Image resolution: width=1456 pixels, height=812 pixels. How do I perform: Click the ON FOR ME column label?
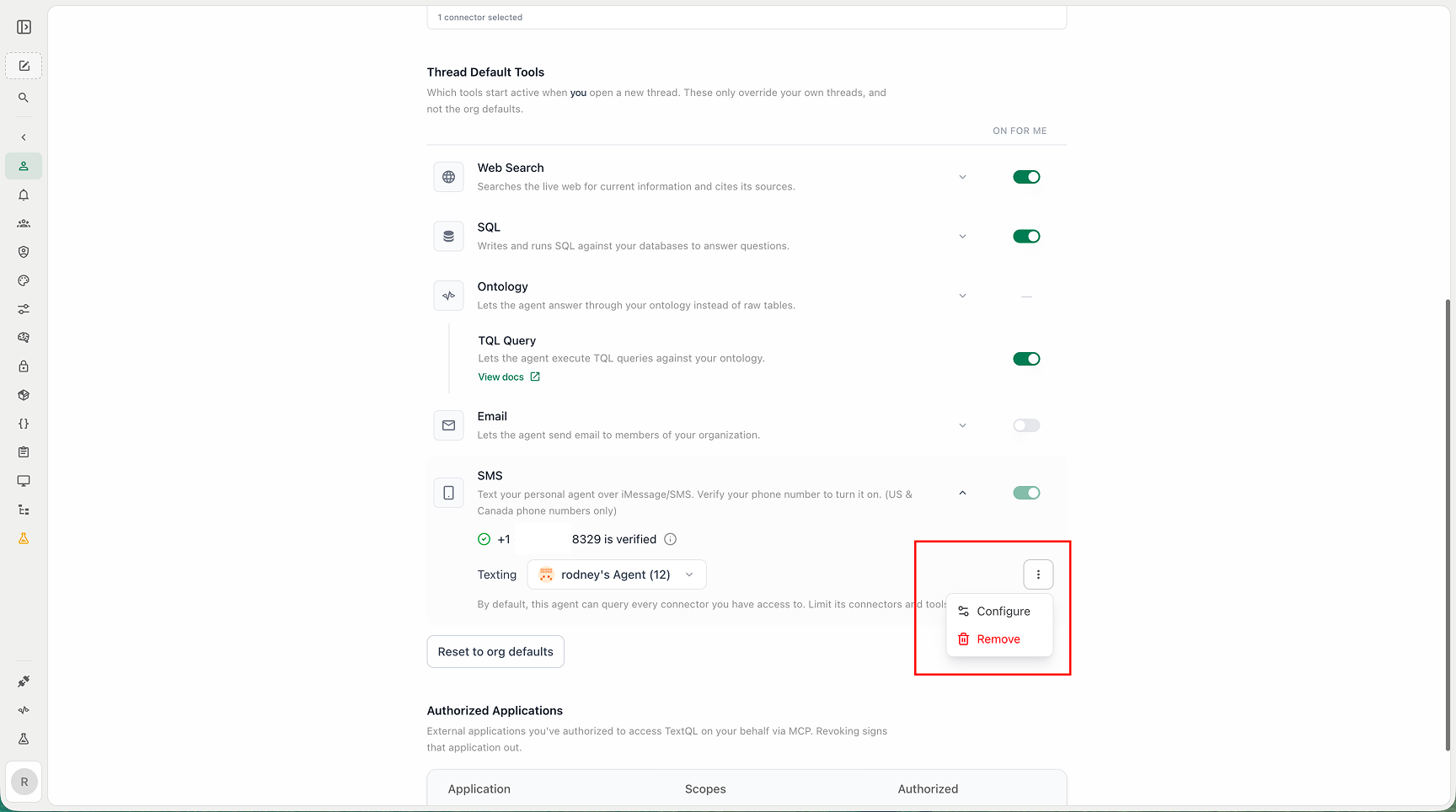tap(1020, 131)
